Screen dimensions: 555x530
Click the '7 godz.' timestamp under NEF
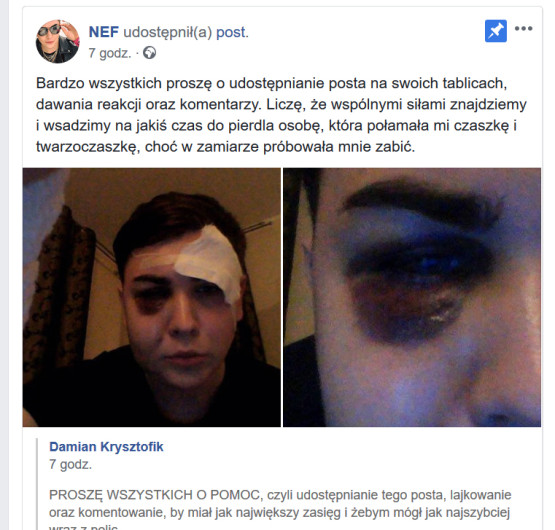click(x=110, y=53)
